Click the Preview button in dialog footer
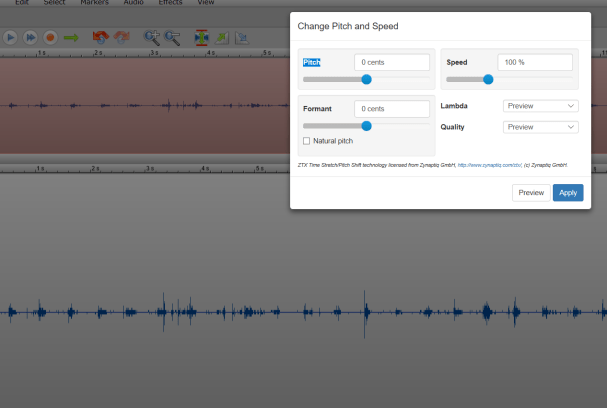 pyautogui.click(x=531, y=193)
